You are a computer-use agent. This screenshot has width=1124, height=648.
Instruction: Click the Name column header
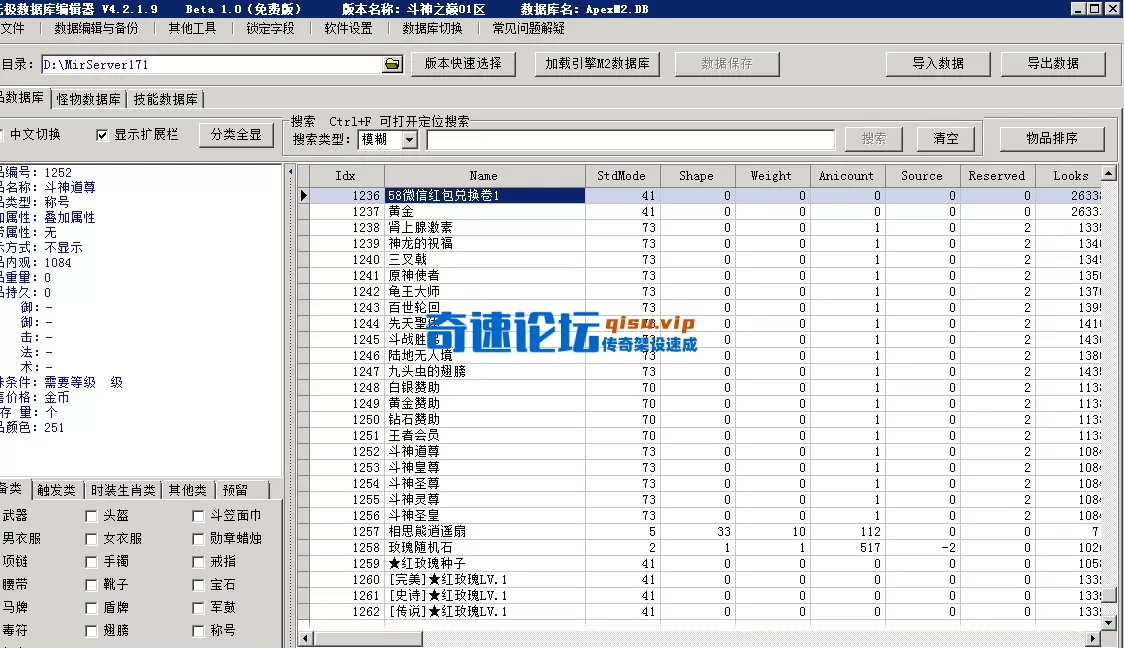(484, 176)
